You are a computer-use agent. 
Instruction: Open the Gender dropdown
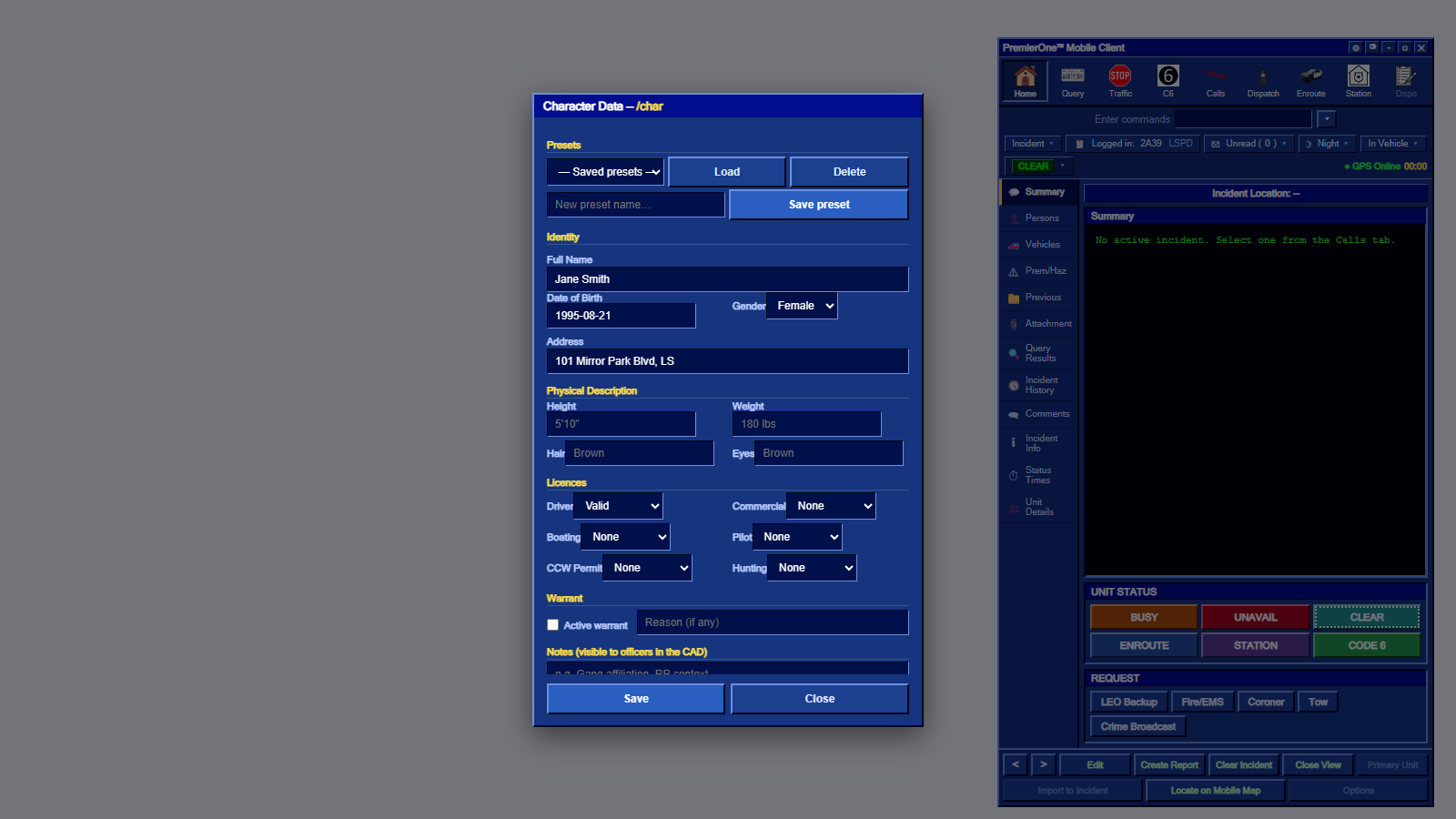coord(802,306)
